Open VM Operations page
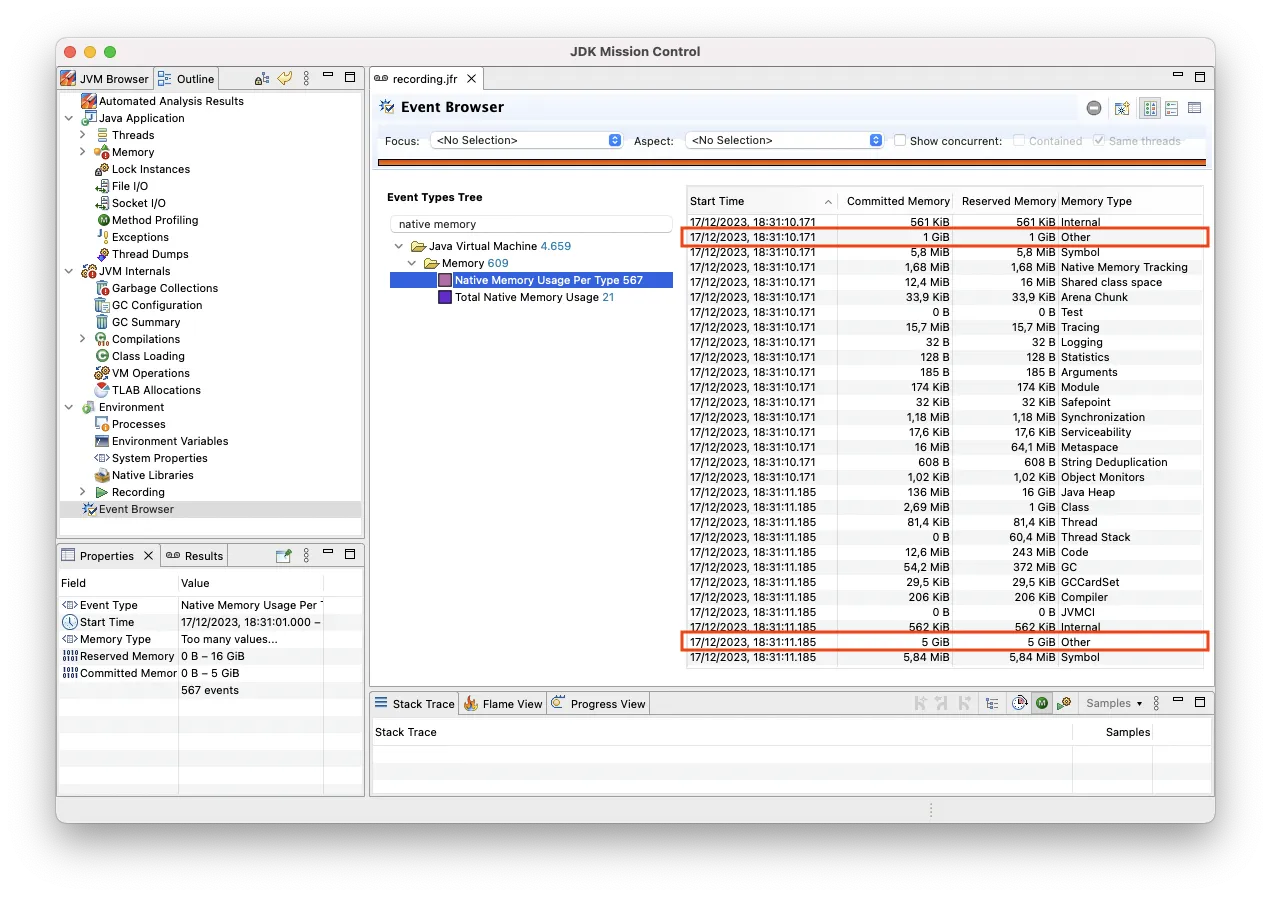Image resolution: width=1271 pixels, height=897 pixels. [x=150, y=373]
